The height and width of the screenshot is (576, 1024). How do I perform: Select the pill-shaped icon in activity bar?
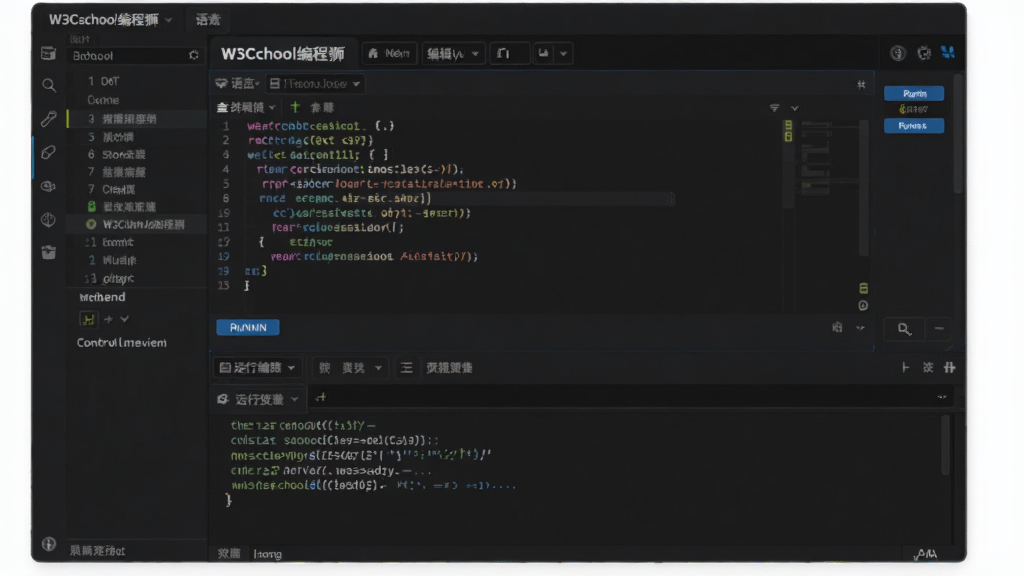[48, 152]
